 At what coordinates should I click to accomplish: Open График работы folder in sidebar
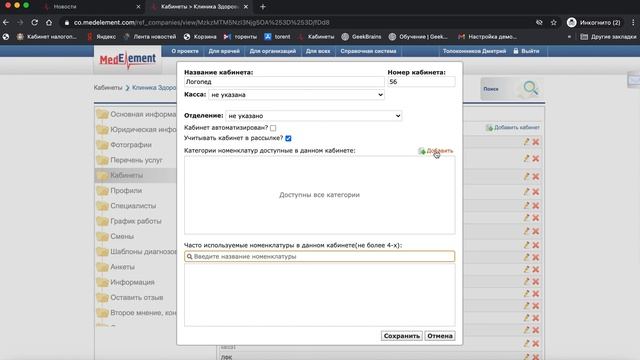[129, 221]
